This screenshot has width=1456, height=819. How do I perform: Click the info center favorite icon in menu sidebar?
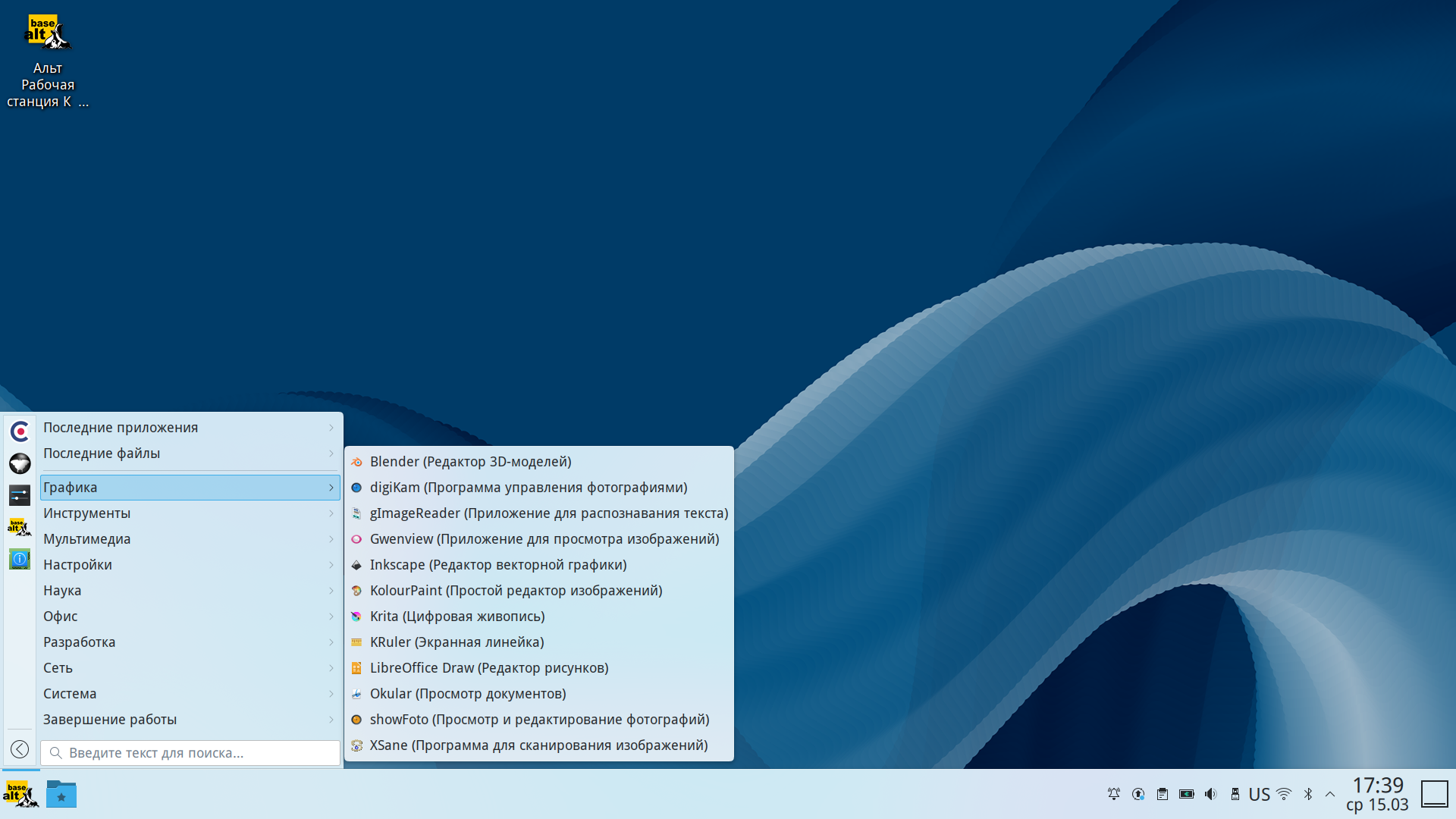(x=20, y=560)
